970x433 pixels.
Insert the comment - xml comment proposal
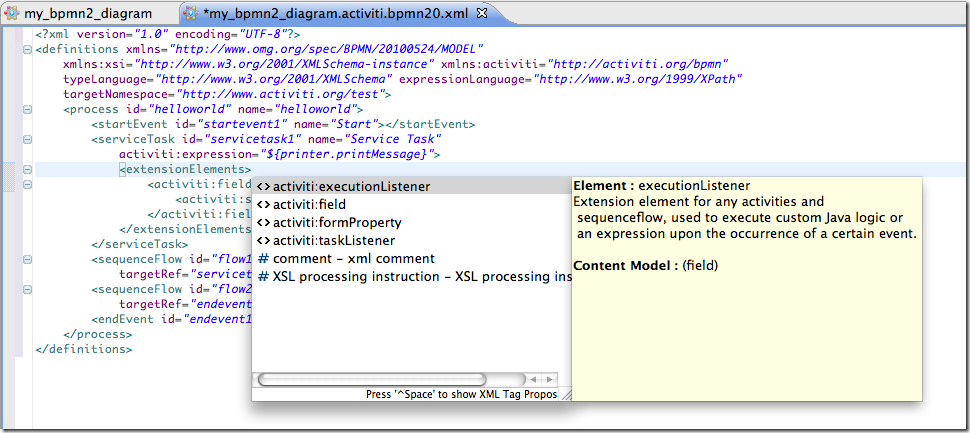411,259
